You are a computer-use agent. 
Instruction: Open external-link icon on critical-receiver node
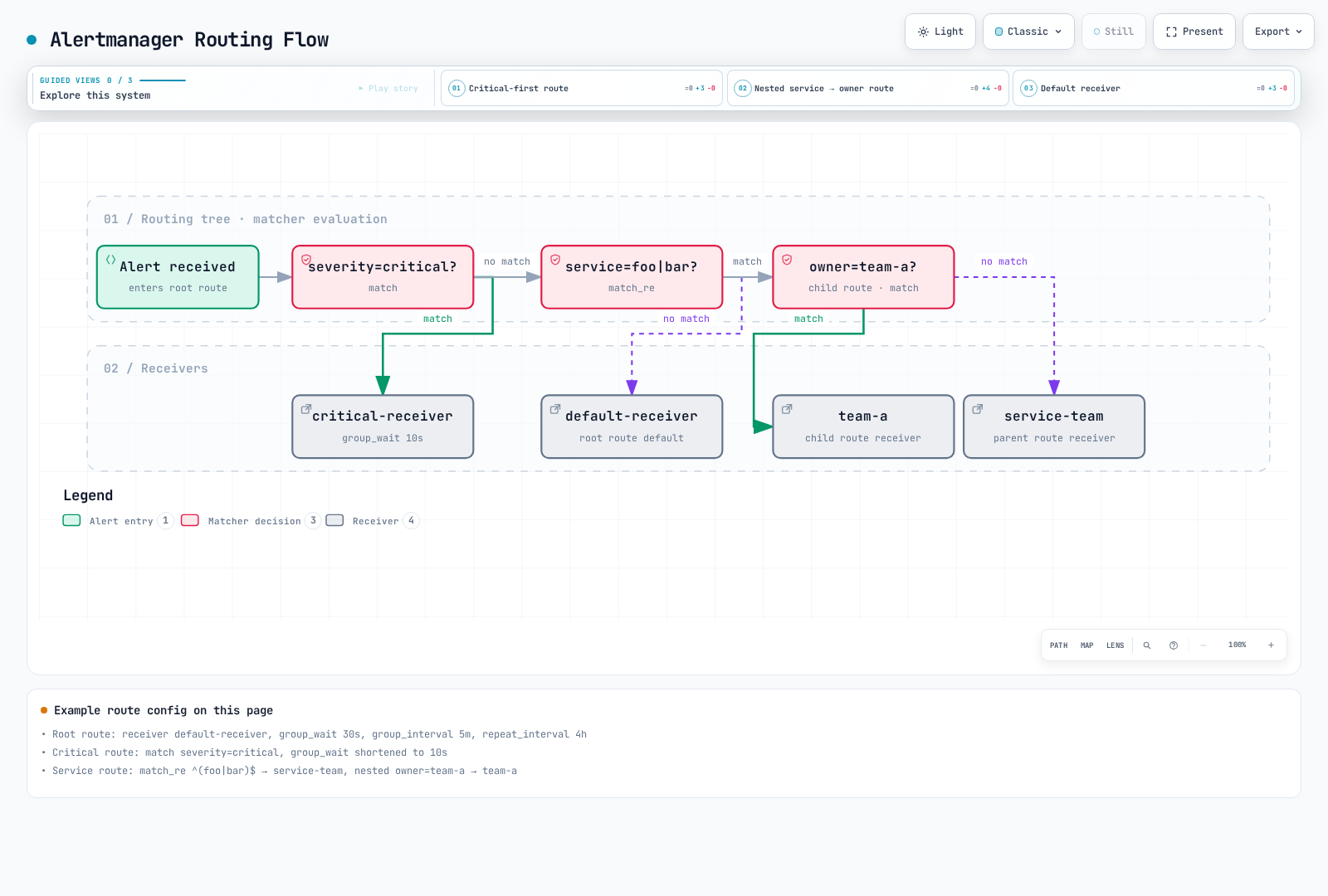pos(306,409)
